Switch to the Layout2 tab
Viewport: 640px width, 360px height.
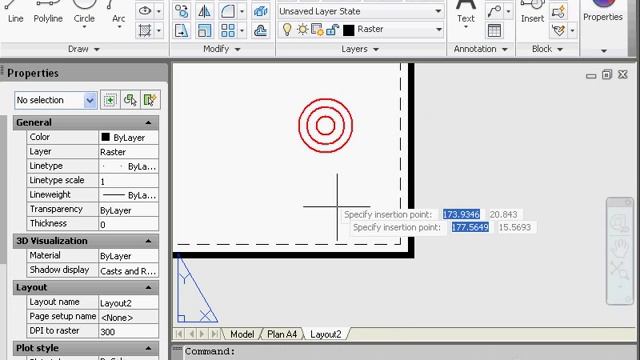(325, 334)
